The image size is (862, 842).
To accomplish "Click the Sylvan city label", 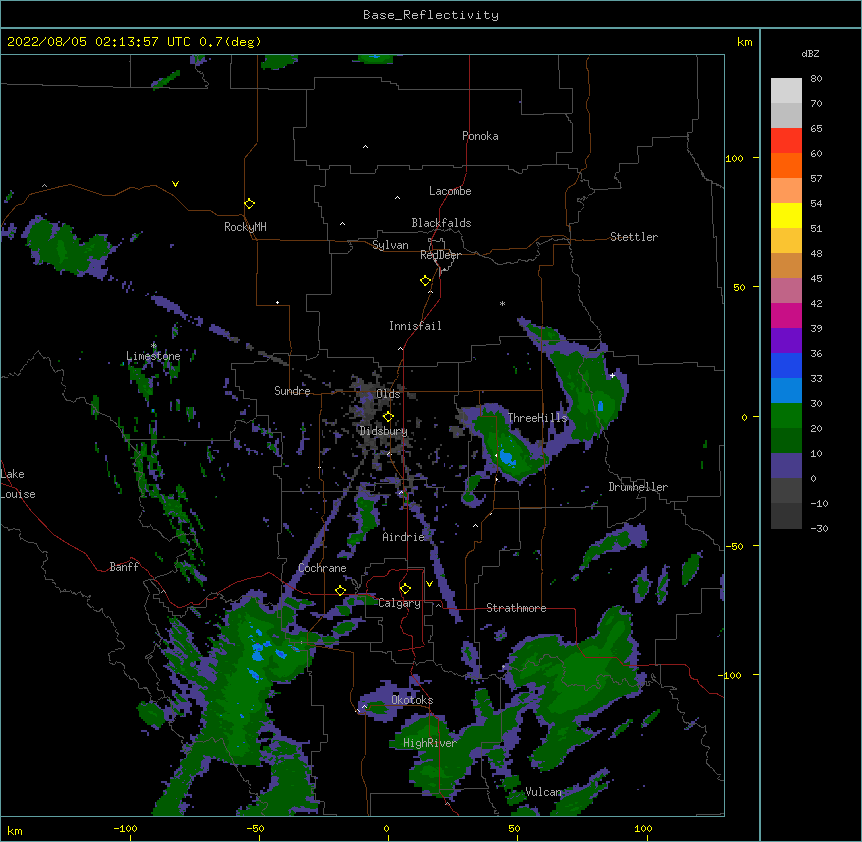I will click(390, 245).
